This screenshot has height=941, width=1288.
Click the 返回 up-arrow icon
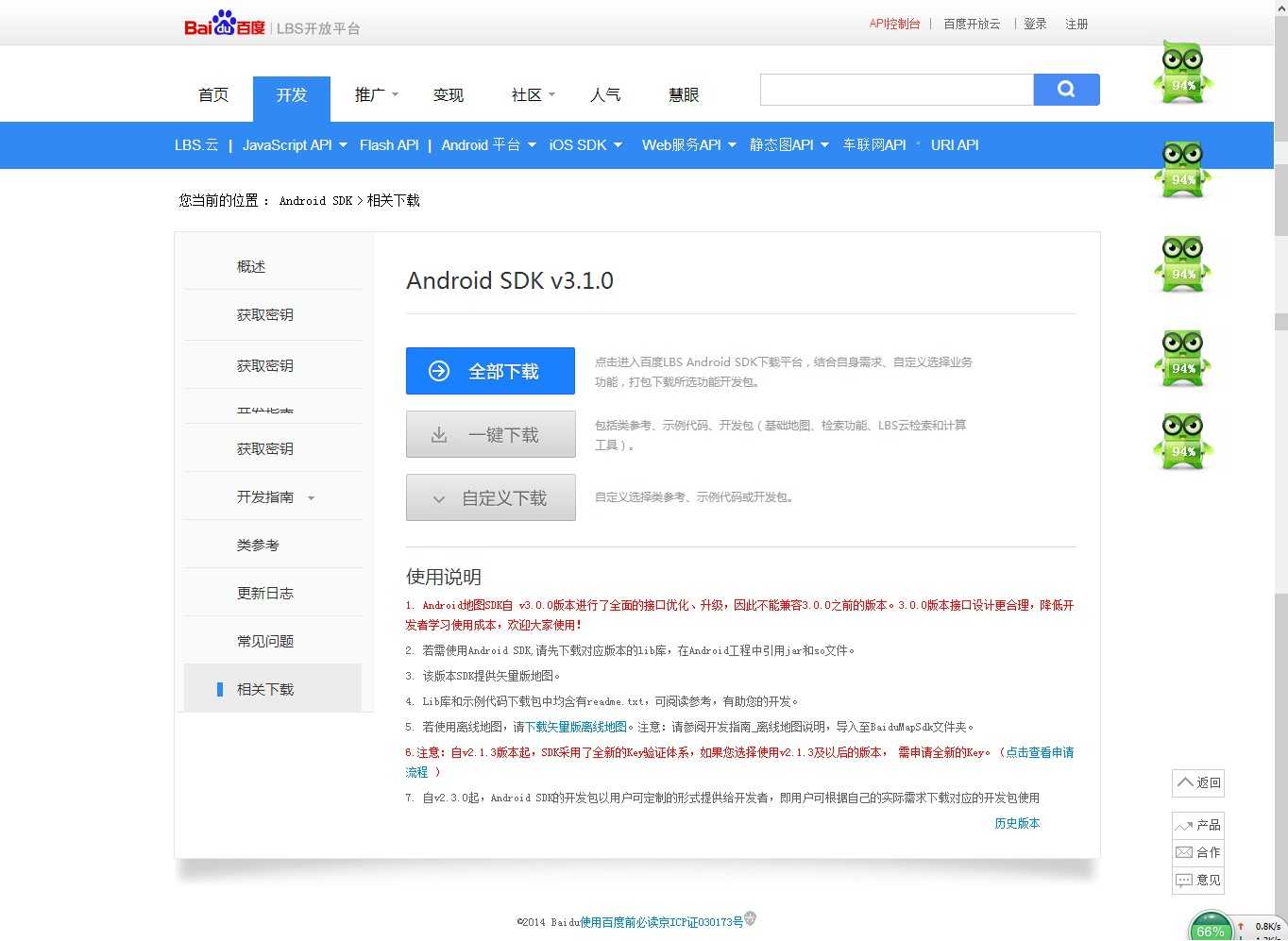coord(1185,782)
